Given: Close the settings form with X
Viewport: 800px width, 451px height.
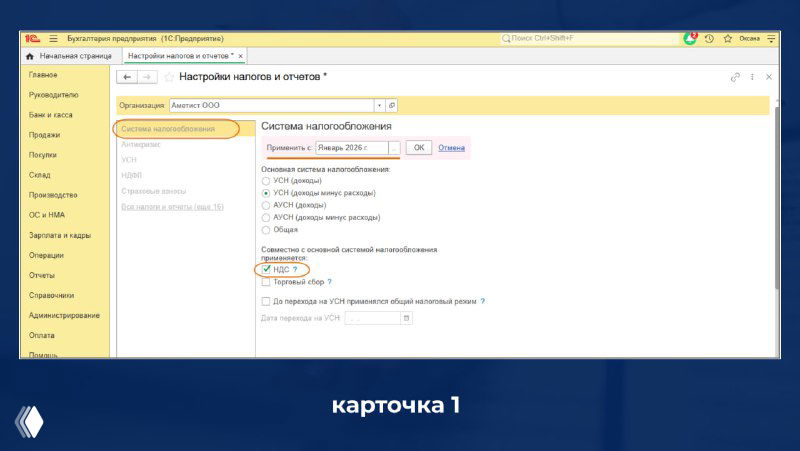Looking at the screenshot, I should (x=769, y=77).
